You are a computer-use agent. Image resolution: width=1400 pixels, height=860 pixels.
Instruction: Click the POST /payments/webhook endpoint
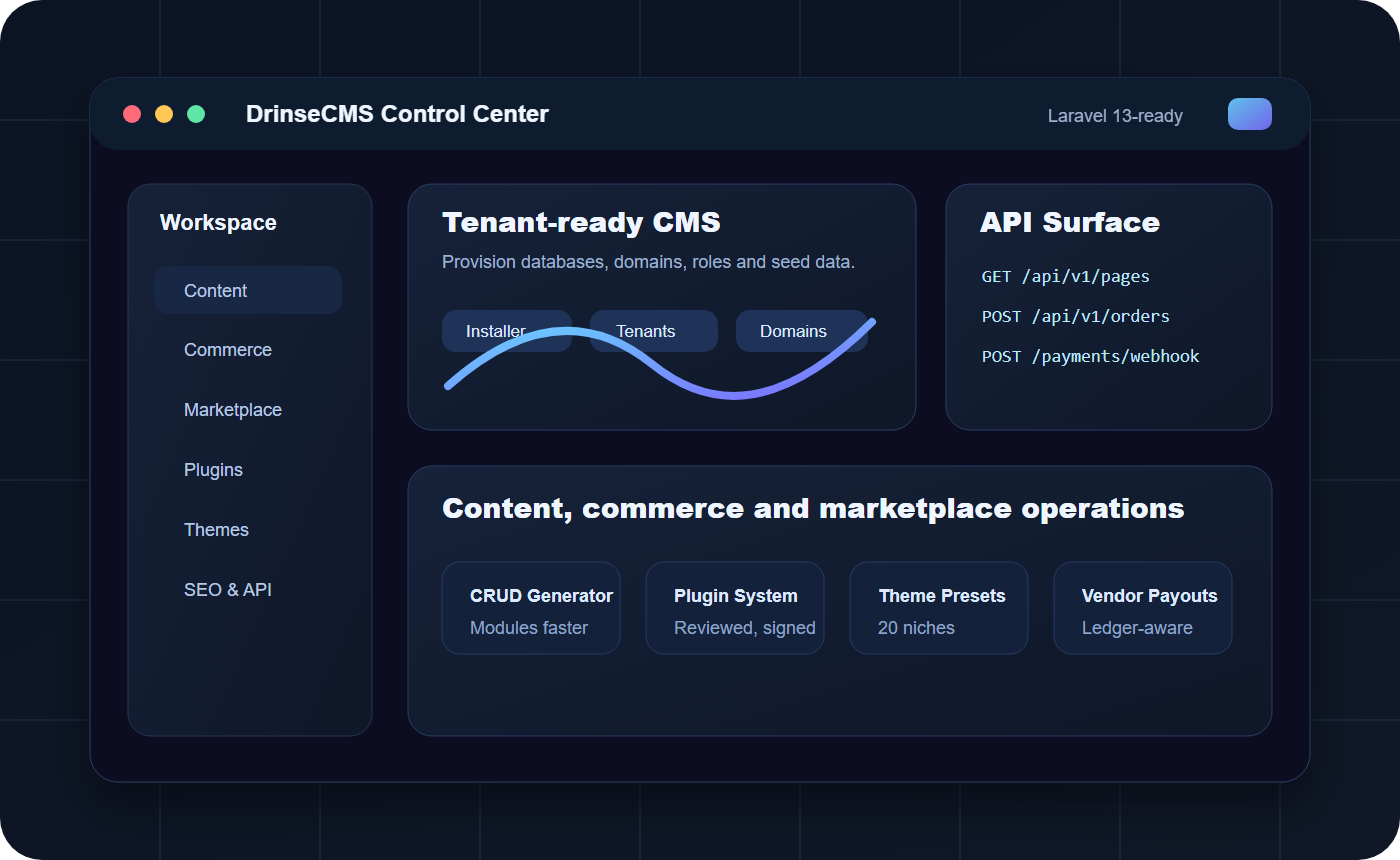point(1091,356)
